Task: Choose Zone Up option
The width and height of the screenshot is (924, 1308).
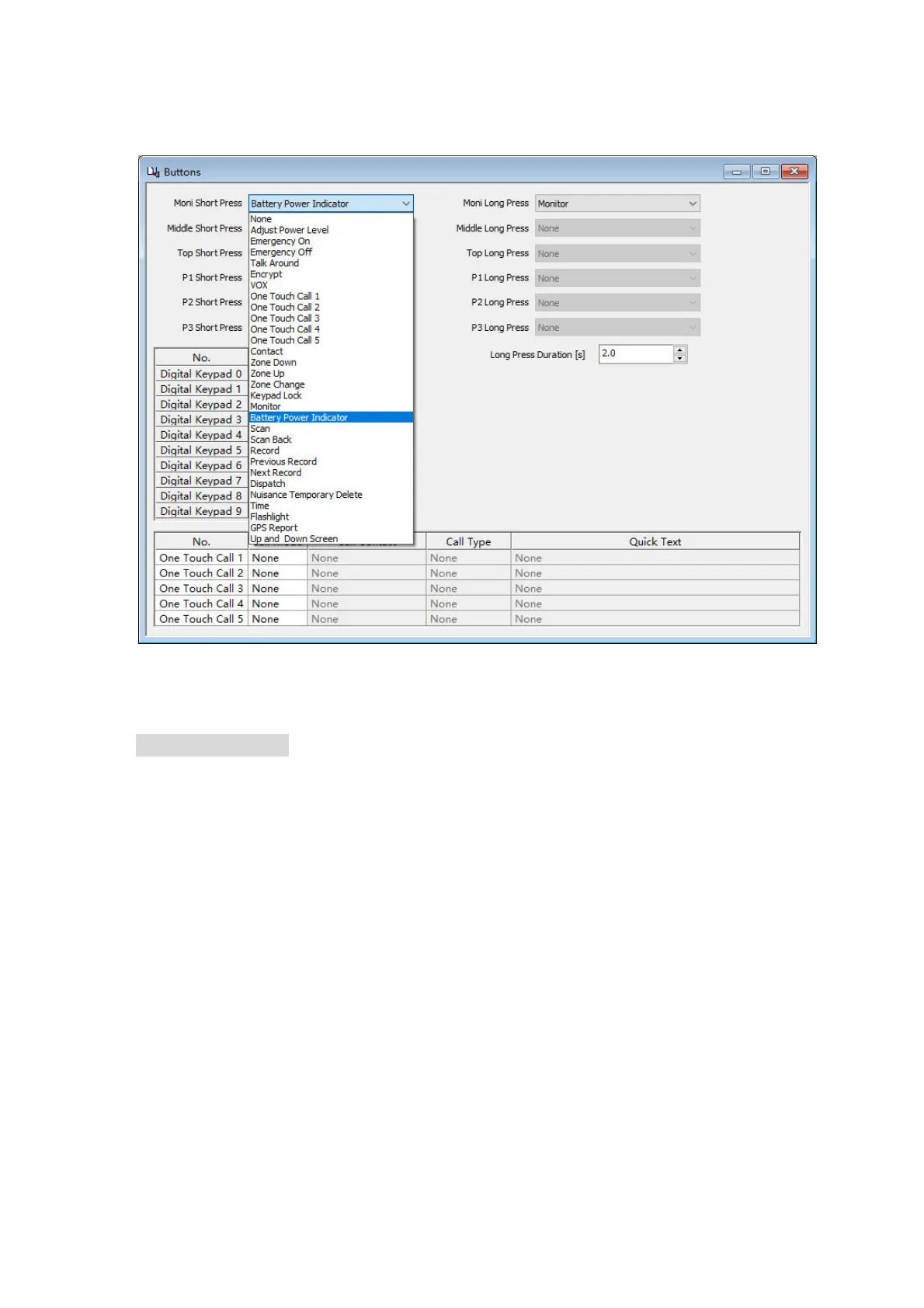Action: coord(331,374)
